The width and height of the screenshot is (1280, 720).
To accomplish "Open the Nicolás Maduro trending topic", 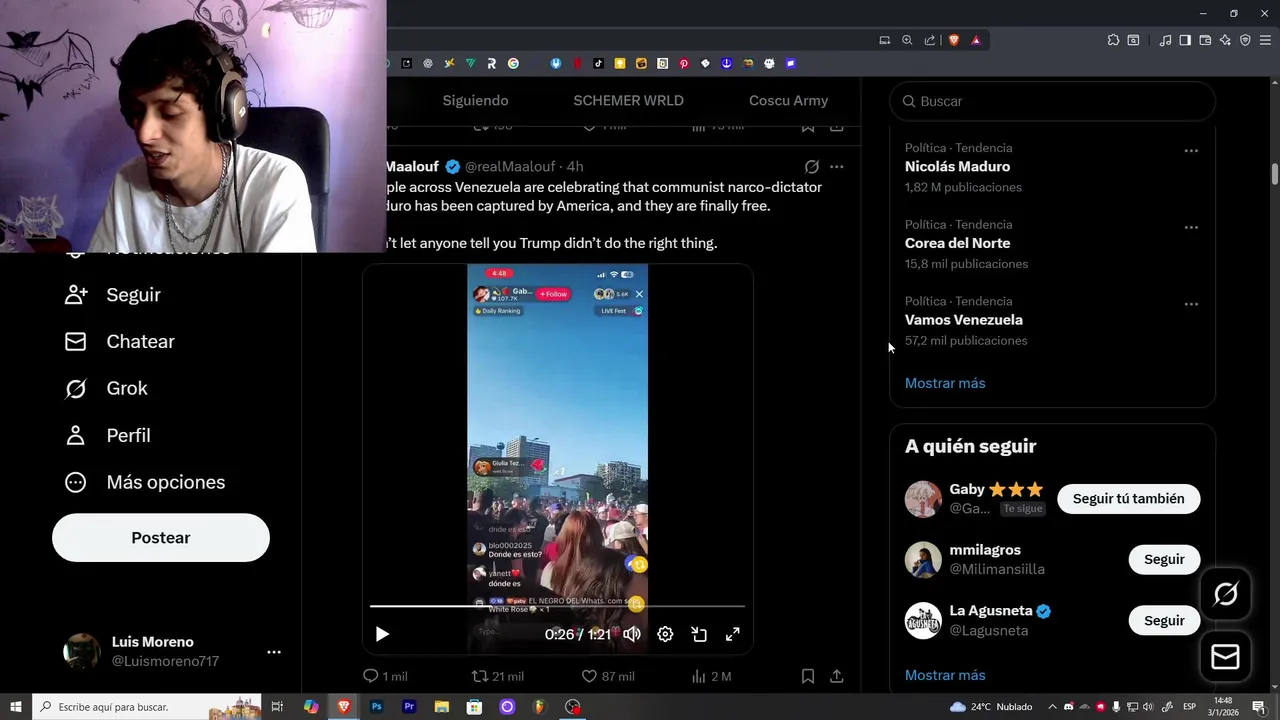I will pyautogui.click(x=957, y=167).
